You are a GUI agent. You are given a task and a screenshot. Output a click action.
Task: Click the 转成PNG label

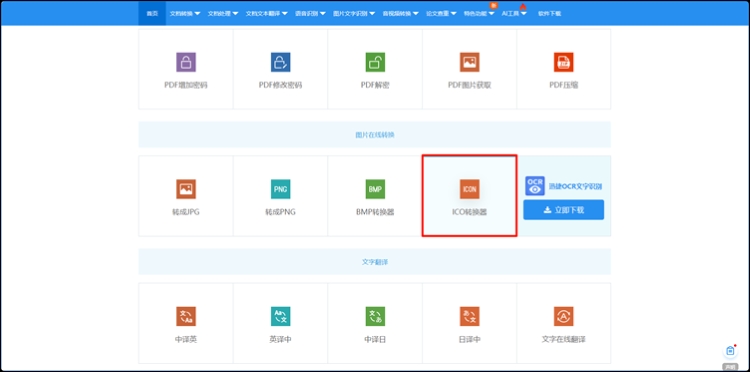click(280, 212)
